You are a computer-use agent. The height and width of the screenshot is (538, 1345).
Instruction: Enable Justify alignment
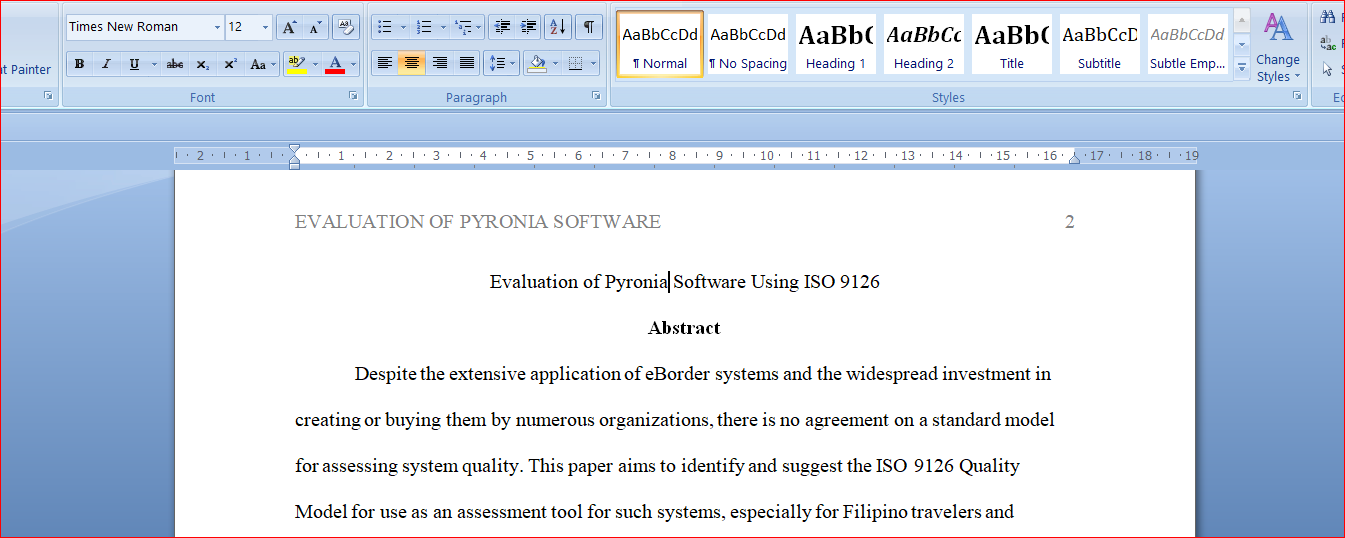tap(467, 64)
